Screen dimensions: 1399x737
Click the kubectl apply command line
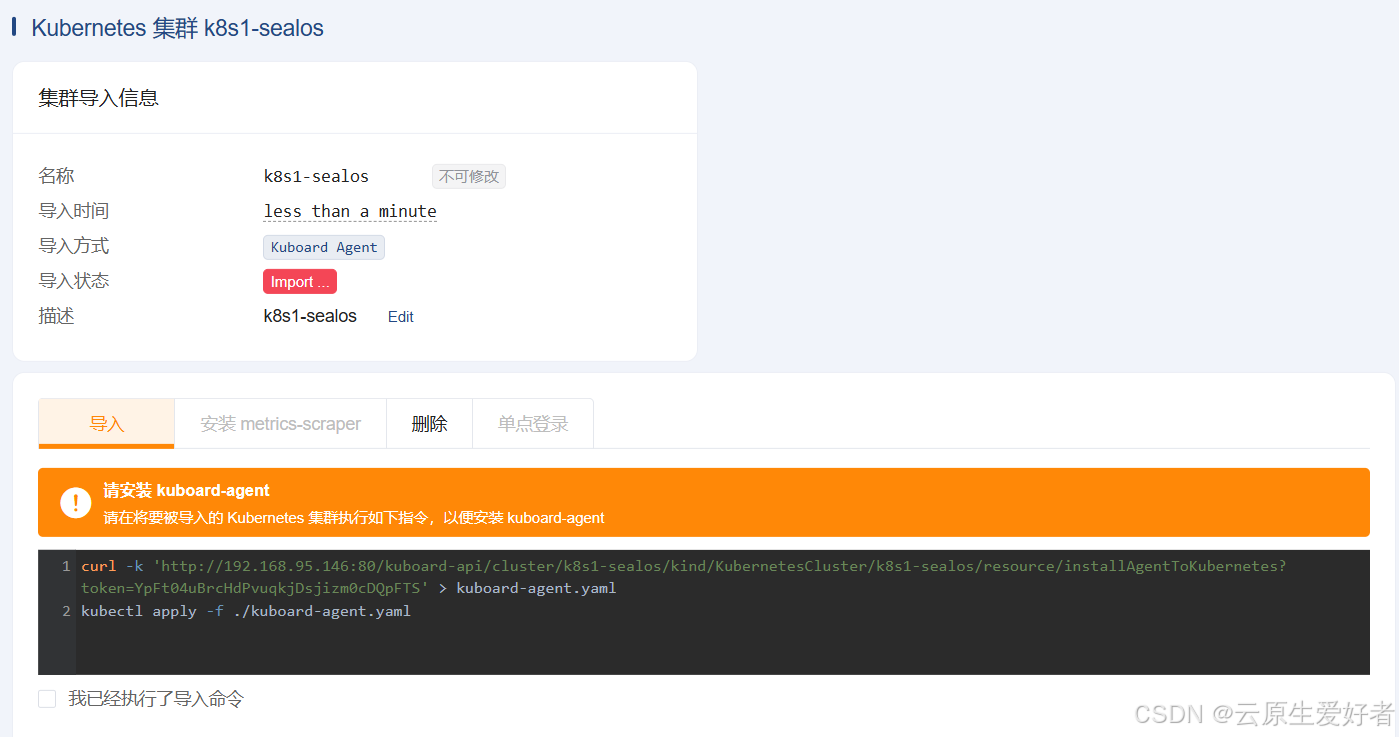(x=246, y=611)
